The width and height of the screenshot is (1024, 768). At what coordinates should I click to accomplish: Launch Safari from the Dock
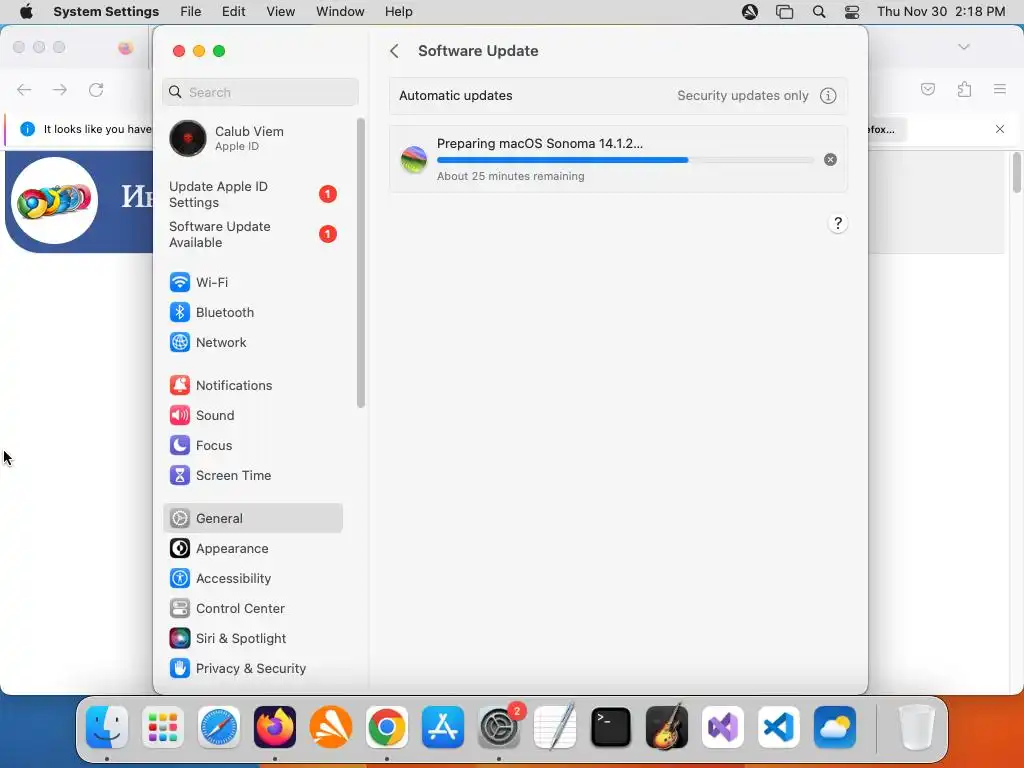pyautogui.click(x=219, y=727)
